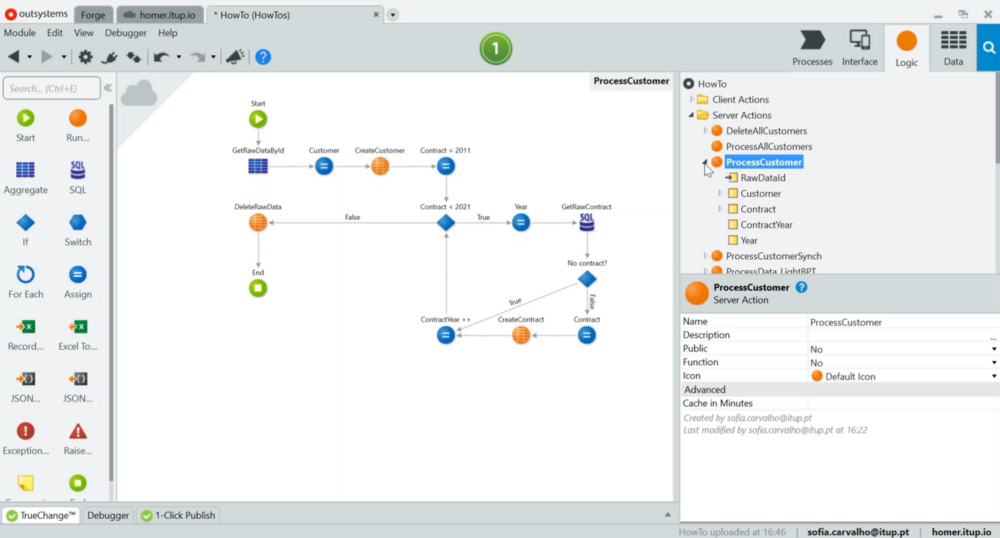Pick the Aggregate tool in toolbox

pos(26,178)
